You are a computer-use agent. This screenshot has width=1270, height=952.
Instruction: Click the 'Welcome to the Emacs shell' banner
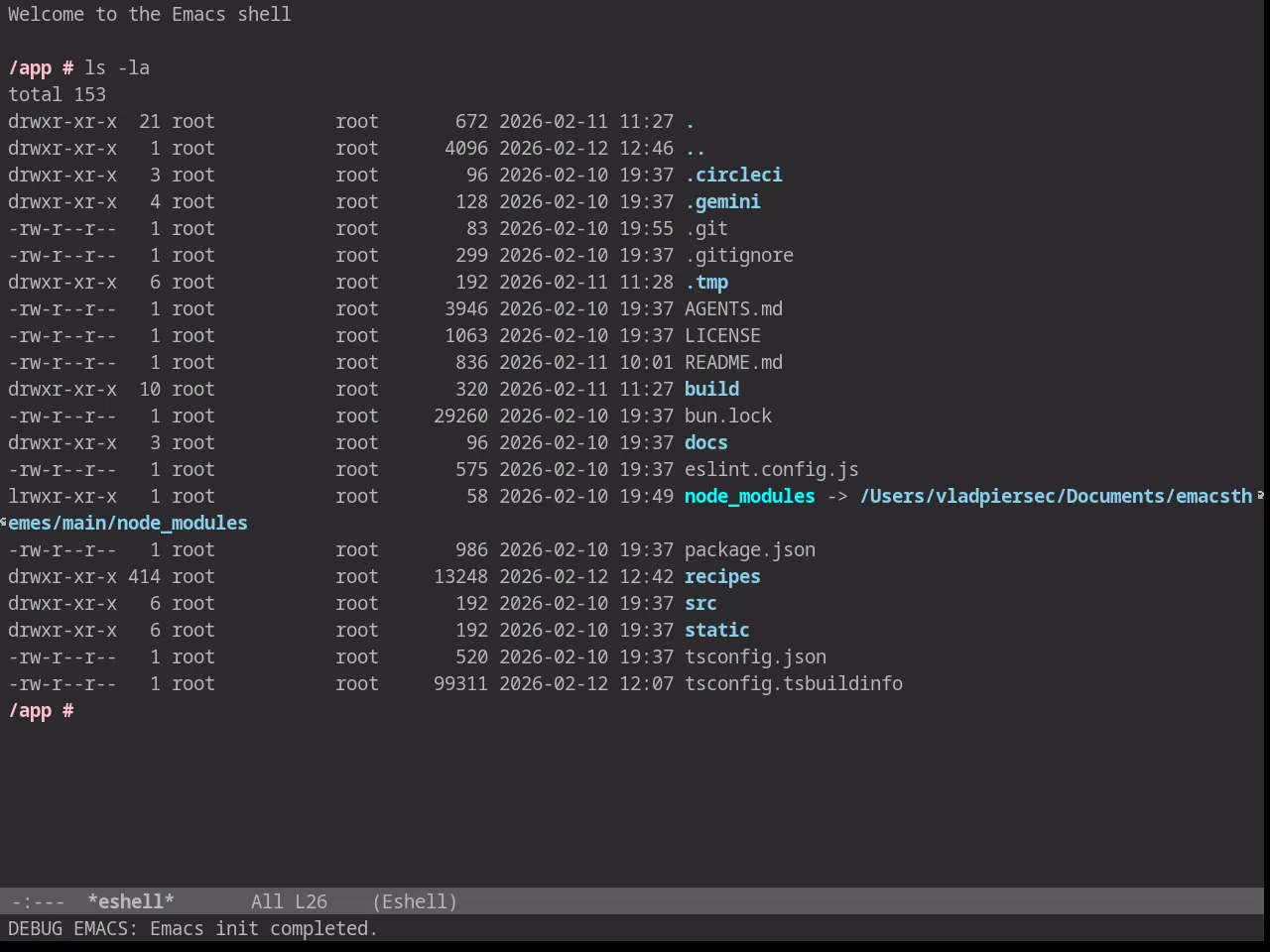click(x=150, y=14)
